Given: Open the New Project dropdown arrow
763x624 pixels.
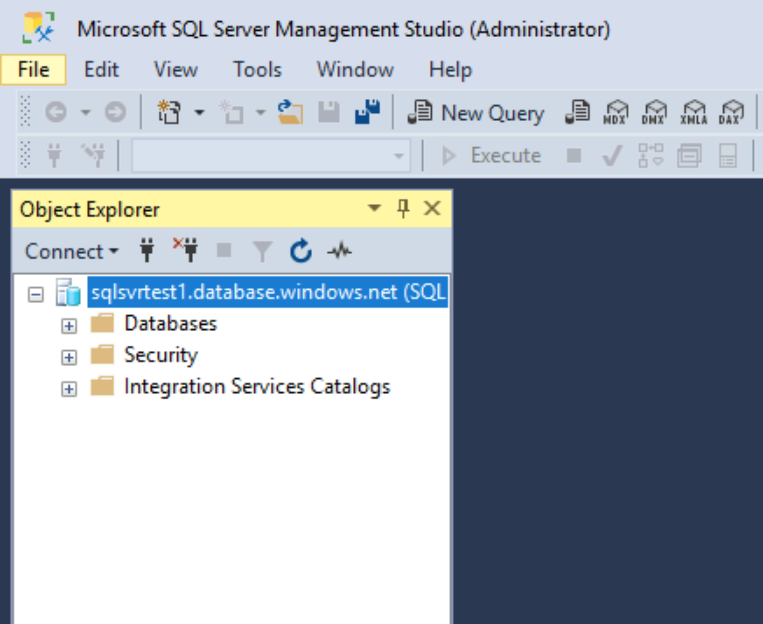Looking at the screenshot, I should point(199,112).
